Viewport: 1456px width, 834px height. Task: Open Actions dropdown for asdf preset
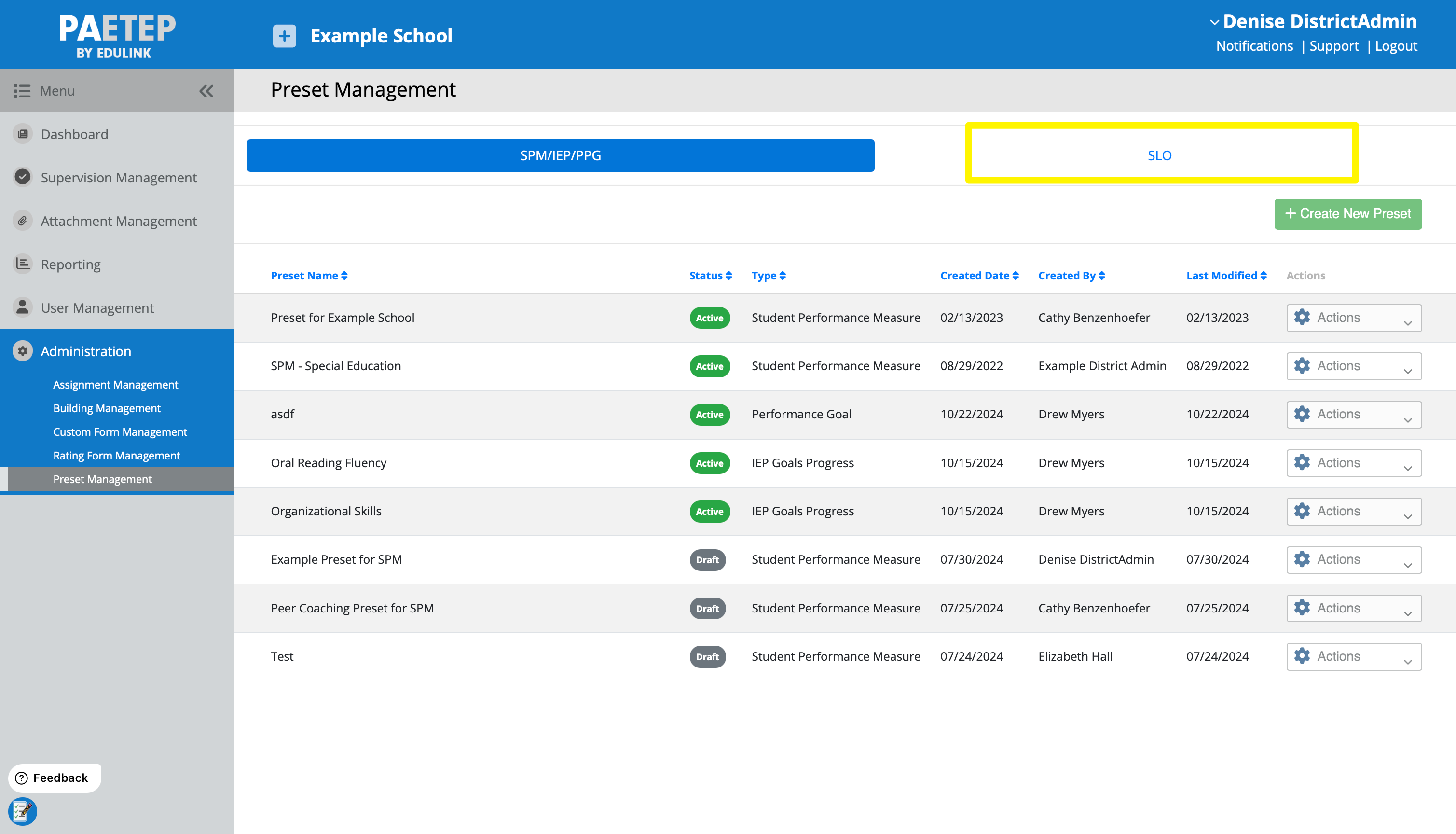pos(1354,414)
